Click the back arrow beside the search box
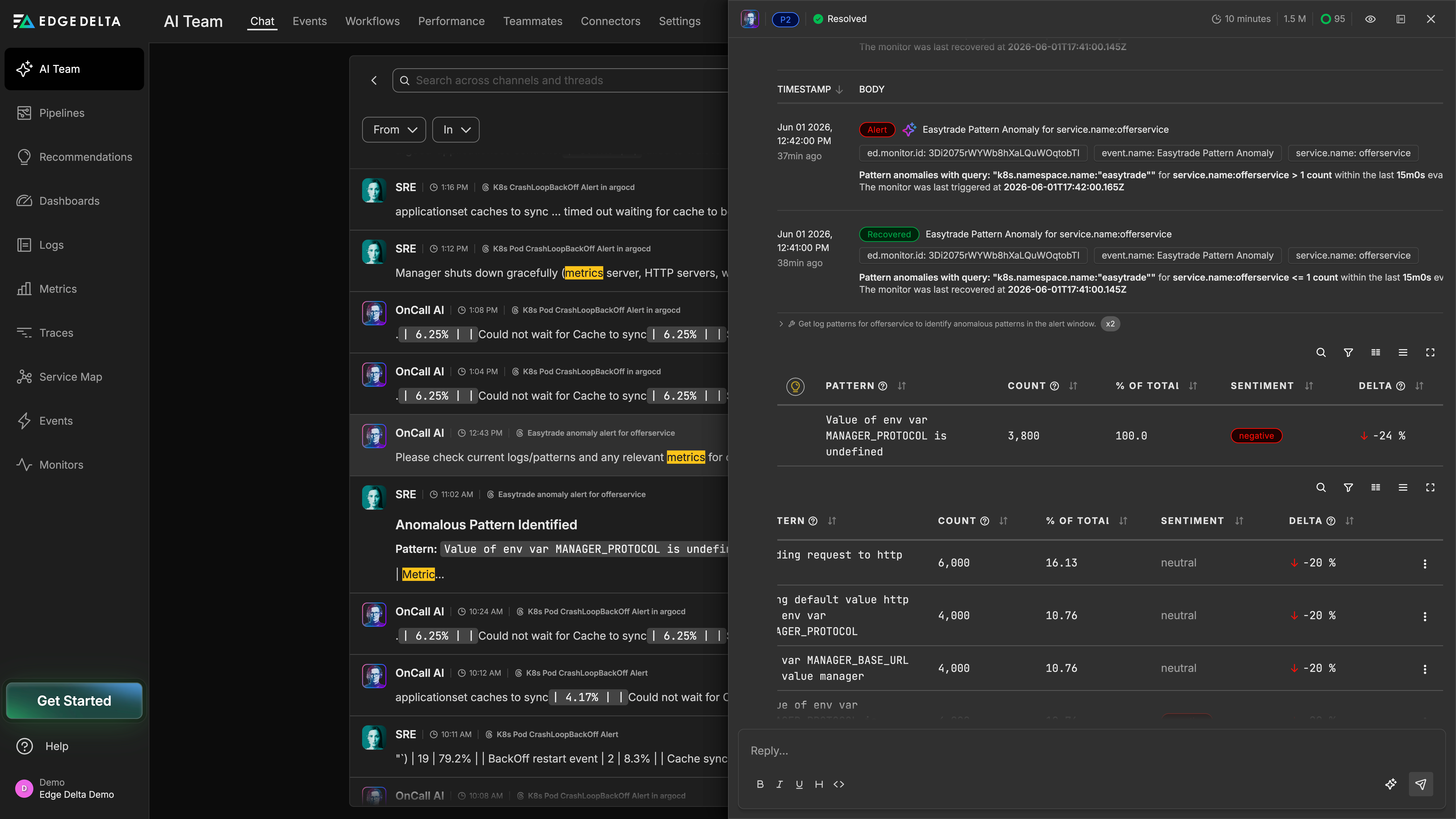1456x819 pixels. (x=374, y=80)
